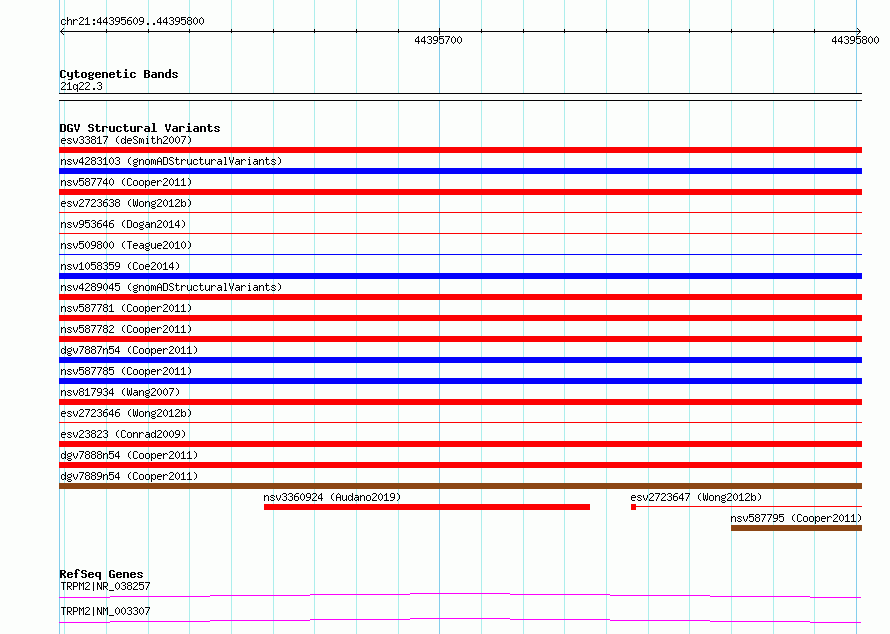This screenshot has width=890, height=634.
Task: Click the esv2723638 (Wong2012b) label
Action: click(x=126, y=203)
